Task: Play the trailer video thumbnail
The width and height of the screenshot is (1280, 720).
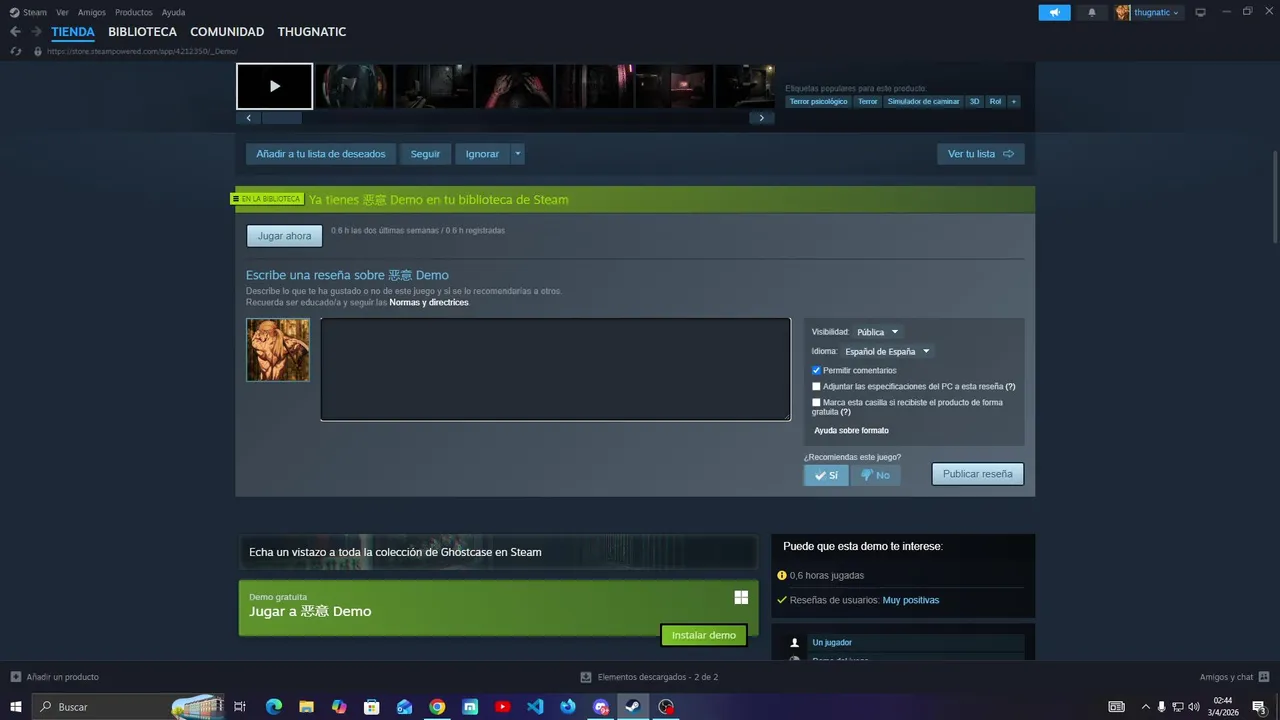Action: (x=274, y=86)
